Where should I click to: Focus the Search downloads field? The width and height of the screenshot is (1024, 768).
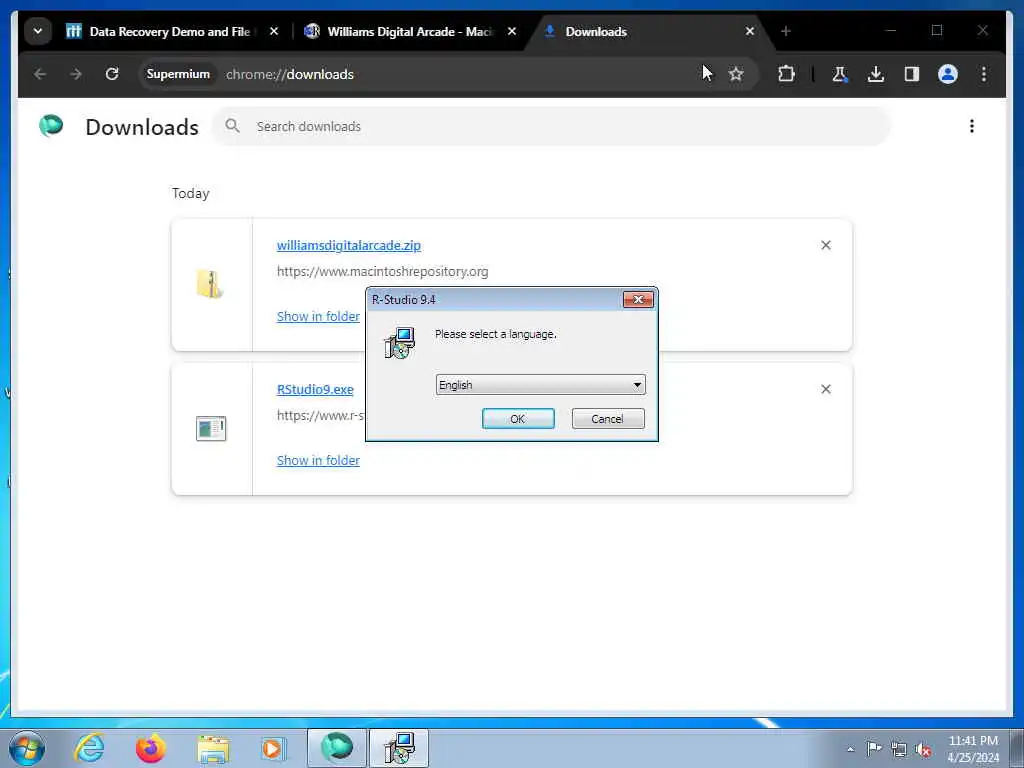click(551, 126)
